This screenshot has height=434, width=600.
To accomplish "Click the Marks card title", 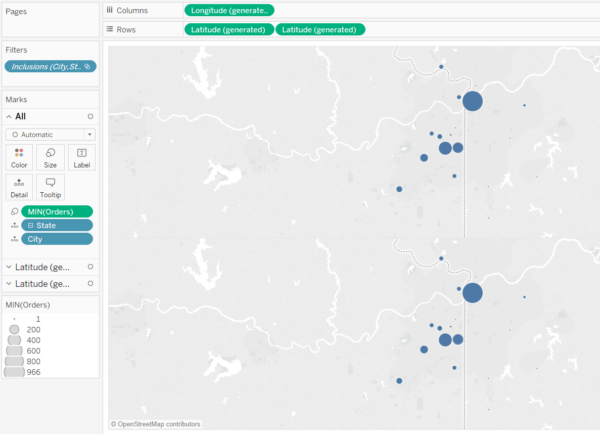I will coord(16,100).
